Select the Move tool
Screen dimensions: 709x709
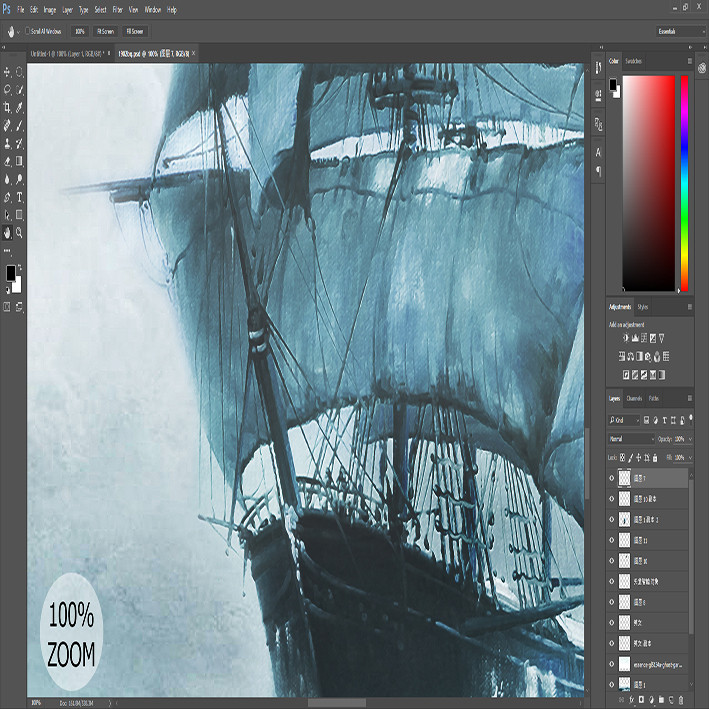[7, 72]
